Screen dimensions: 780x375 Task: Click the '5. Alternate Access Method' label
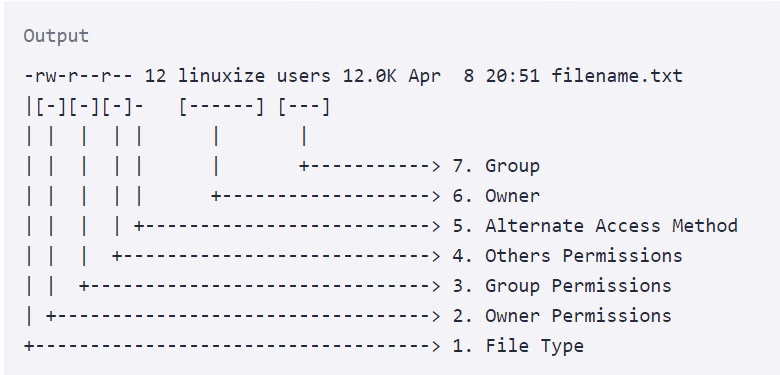[595, 226]
